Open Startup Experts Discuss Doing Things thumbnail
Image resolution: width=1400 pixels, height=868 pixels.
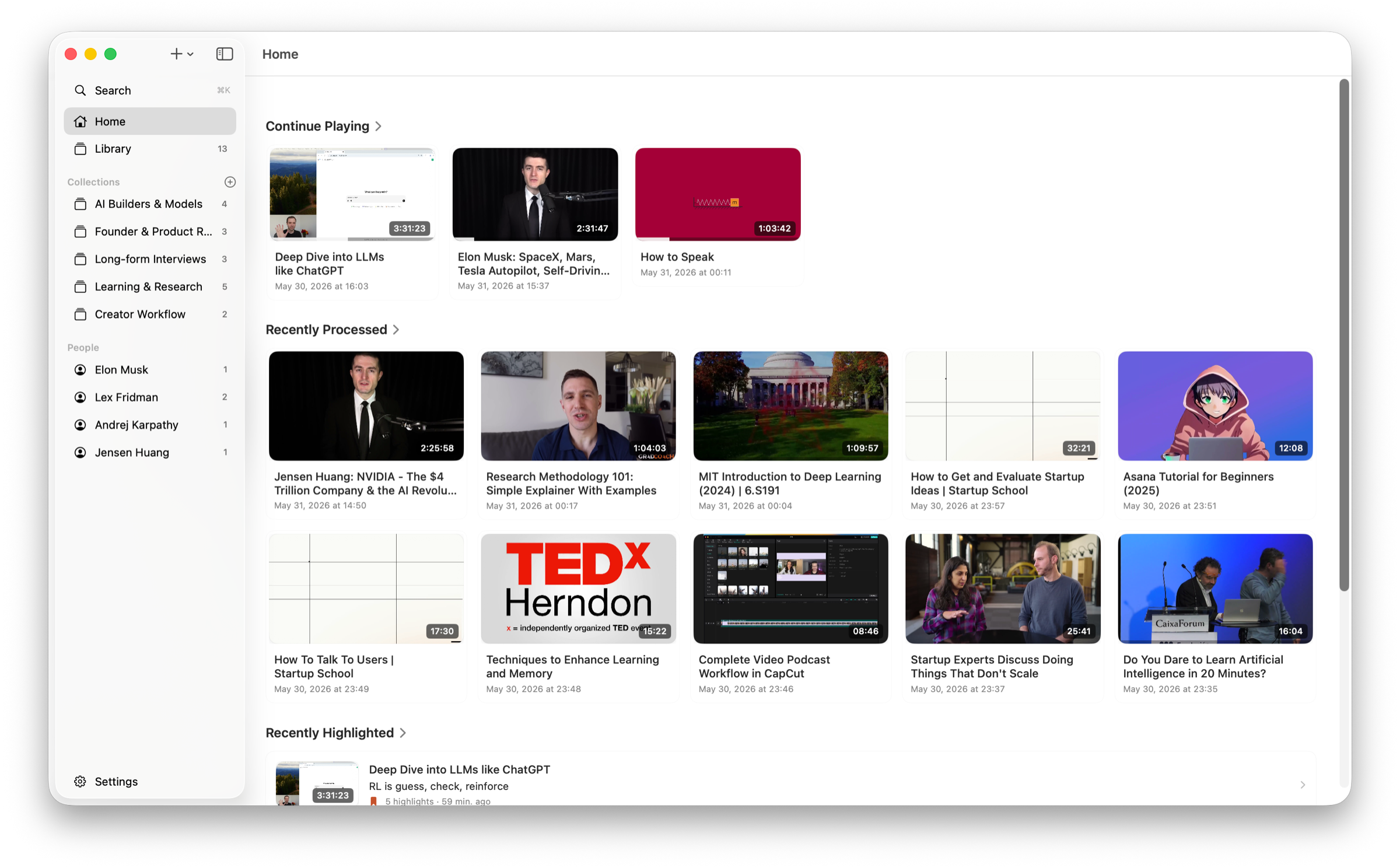(1003, 589)
